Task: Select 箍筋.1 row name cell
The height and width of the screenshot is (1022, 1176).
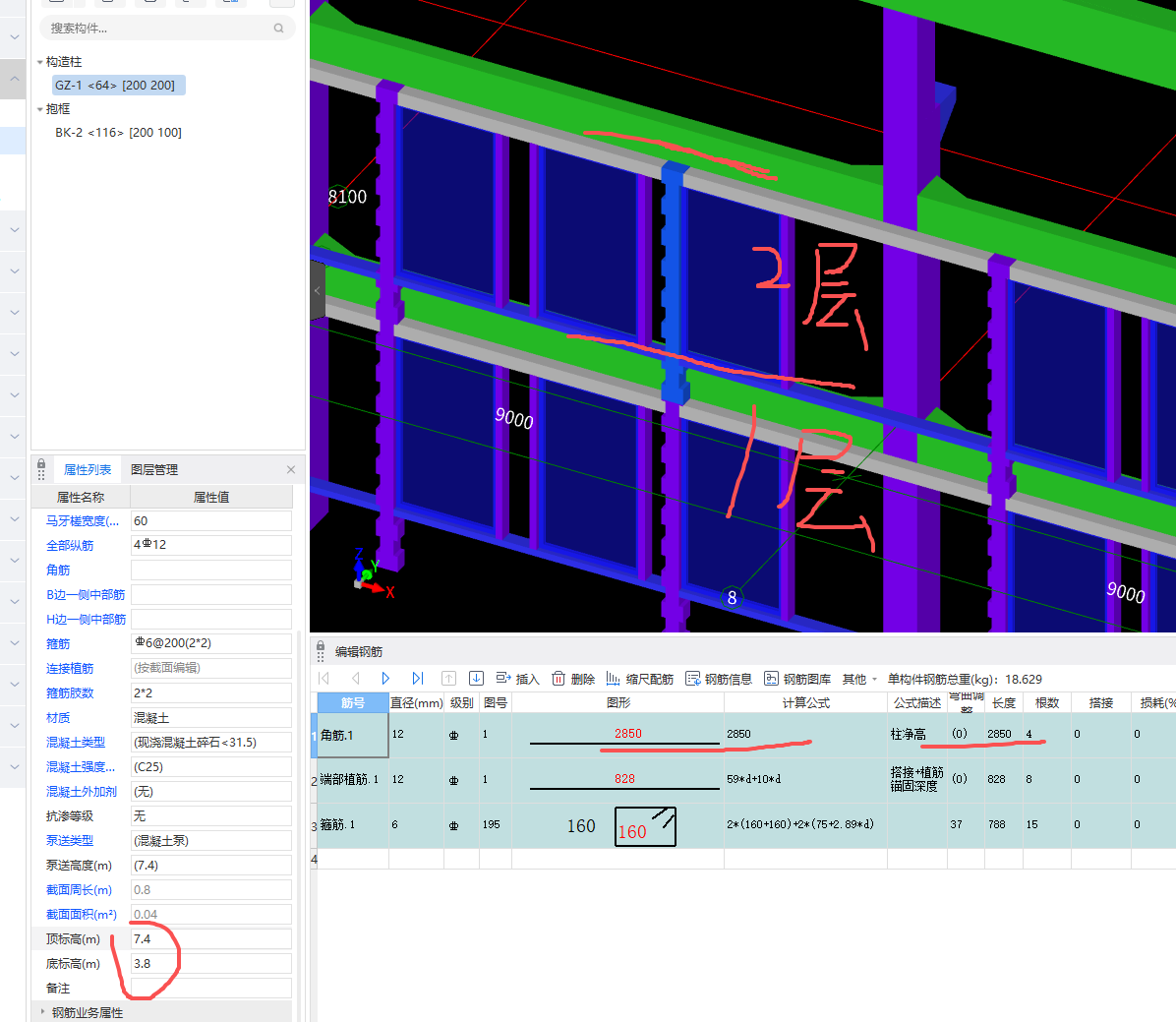Action: pos(352,824)
